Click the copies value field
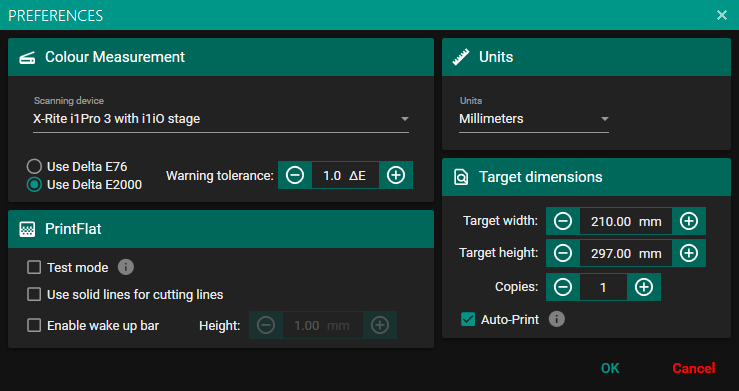Screen dimensions: 739x391 [x=603, y=287]
